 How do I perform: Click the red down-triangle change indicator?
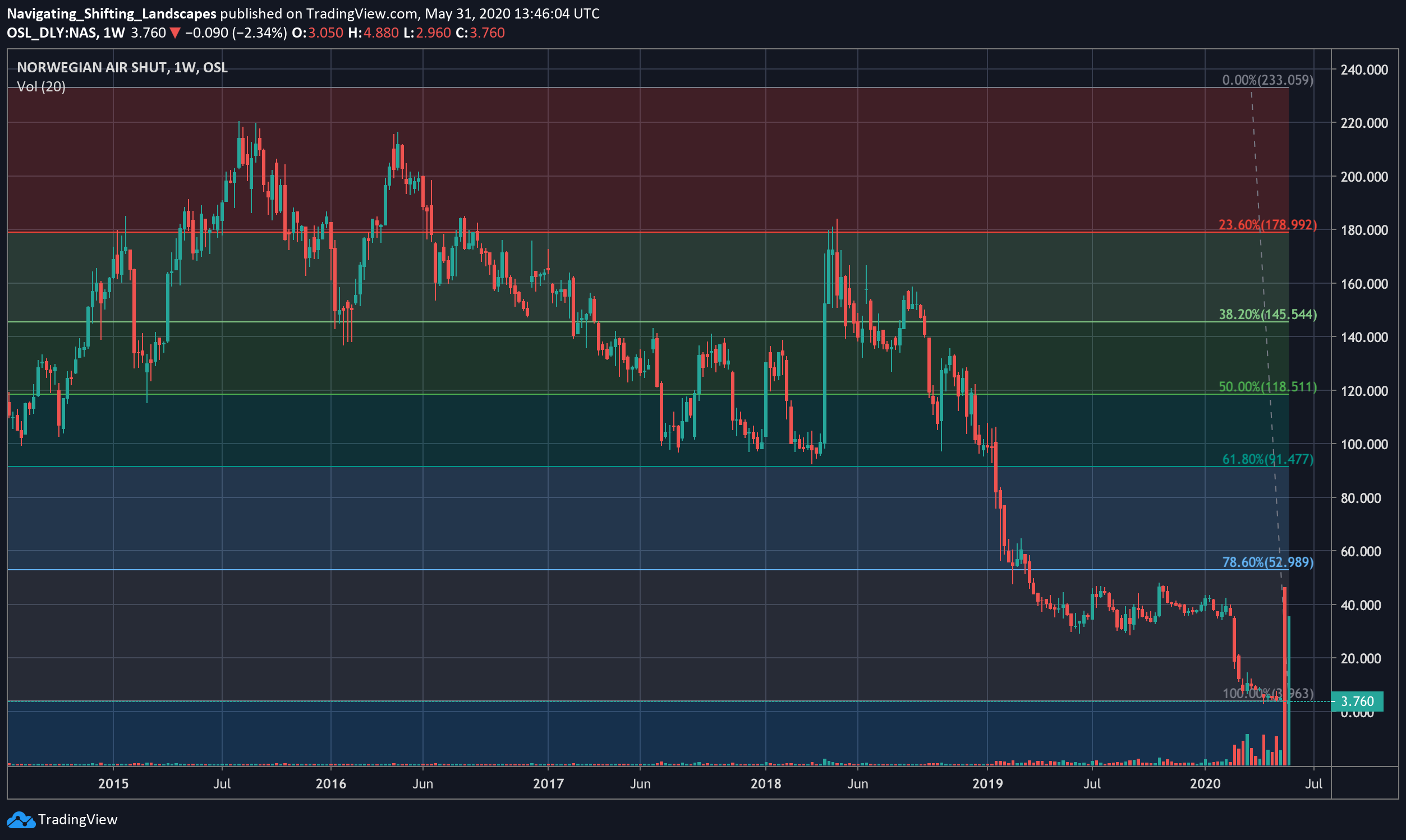coord(175,34)
